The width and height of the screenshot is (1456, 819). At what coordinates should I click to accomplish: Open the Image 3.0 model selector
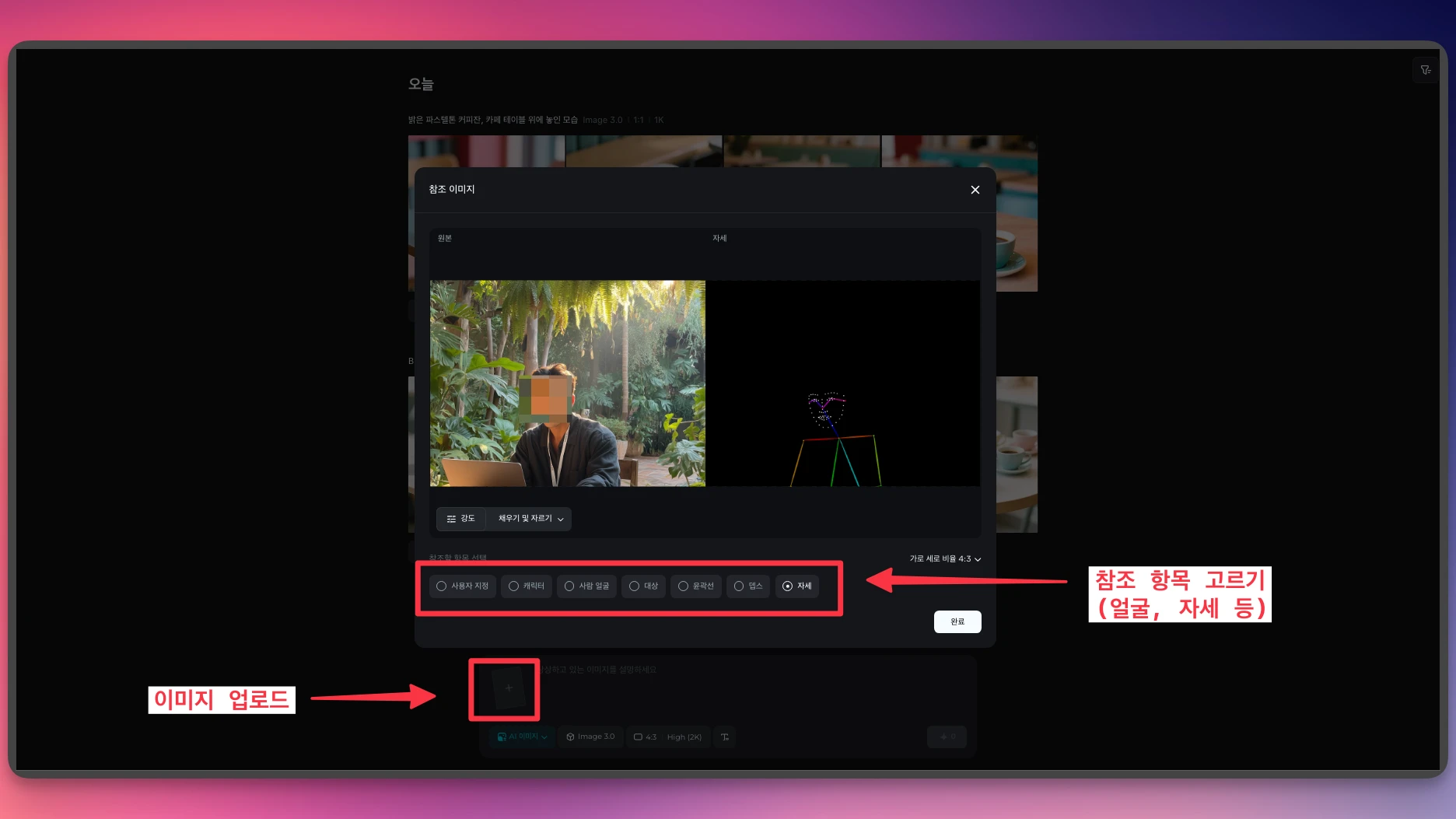tap(590, 737)
